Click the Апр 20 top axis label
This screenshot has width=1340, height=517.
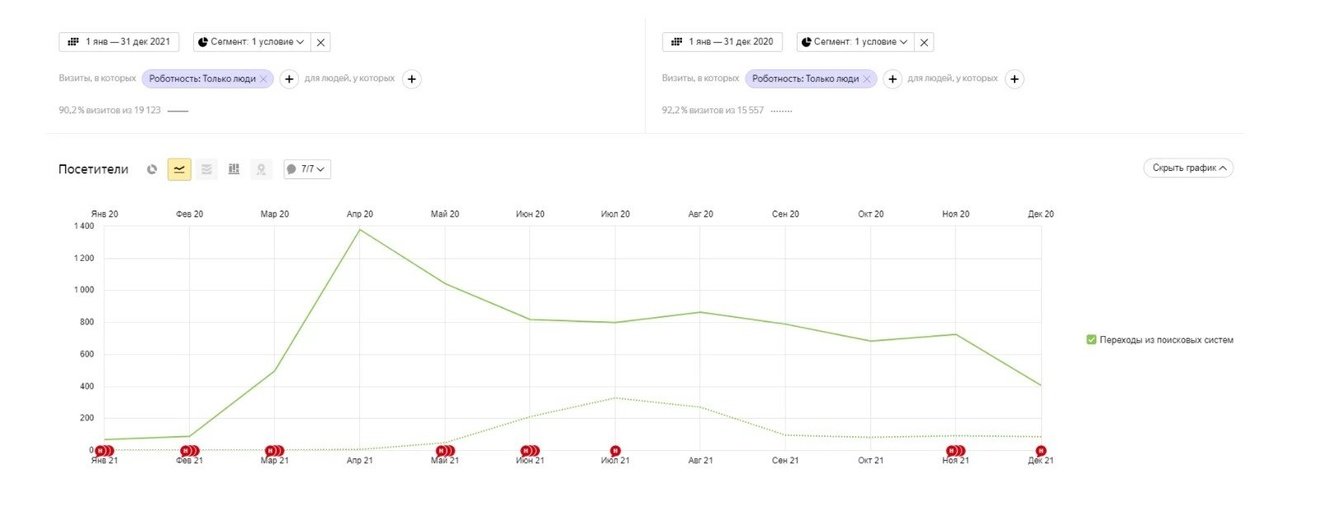(x=360, y=214)
